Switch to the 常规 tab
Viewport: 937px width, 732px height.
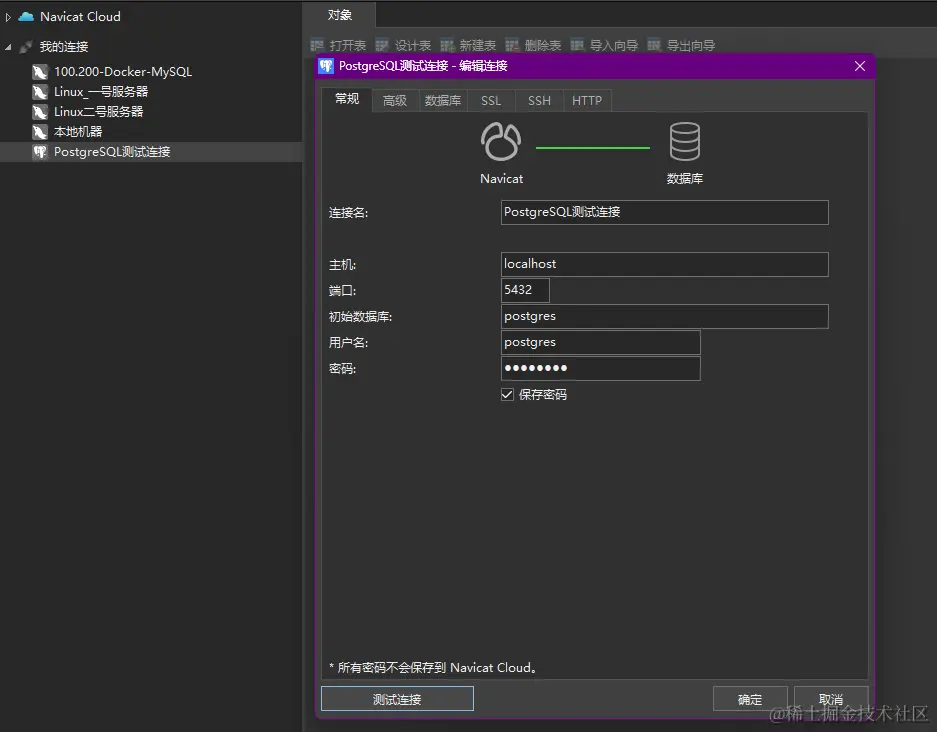point(347,99)
